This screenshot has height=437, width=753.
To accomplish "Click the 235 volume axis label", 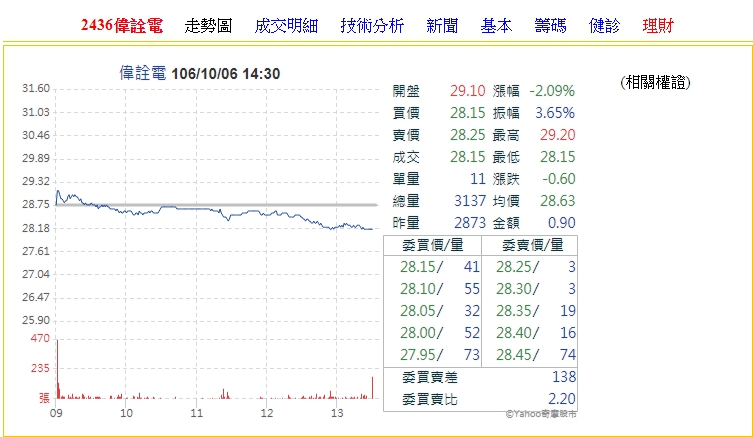I will tap(40, 368).
